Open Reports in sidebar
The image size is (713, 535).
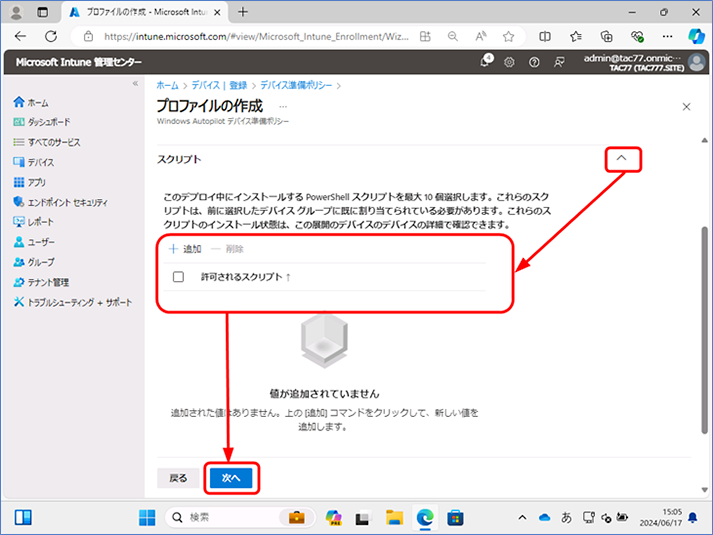point(33,222)
